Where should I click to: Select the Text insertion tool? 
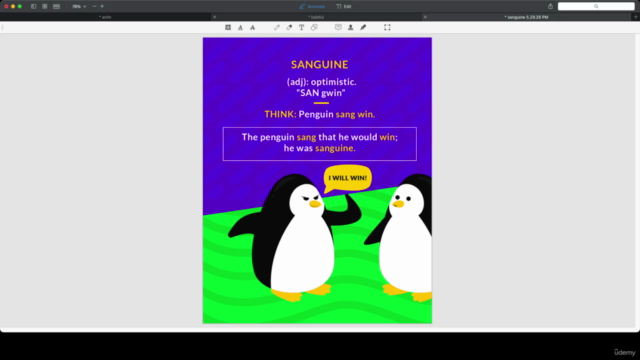301,27
